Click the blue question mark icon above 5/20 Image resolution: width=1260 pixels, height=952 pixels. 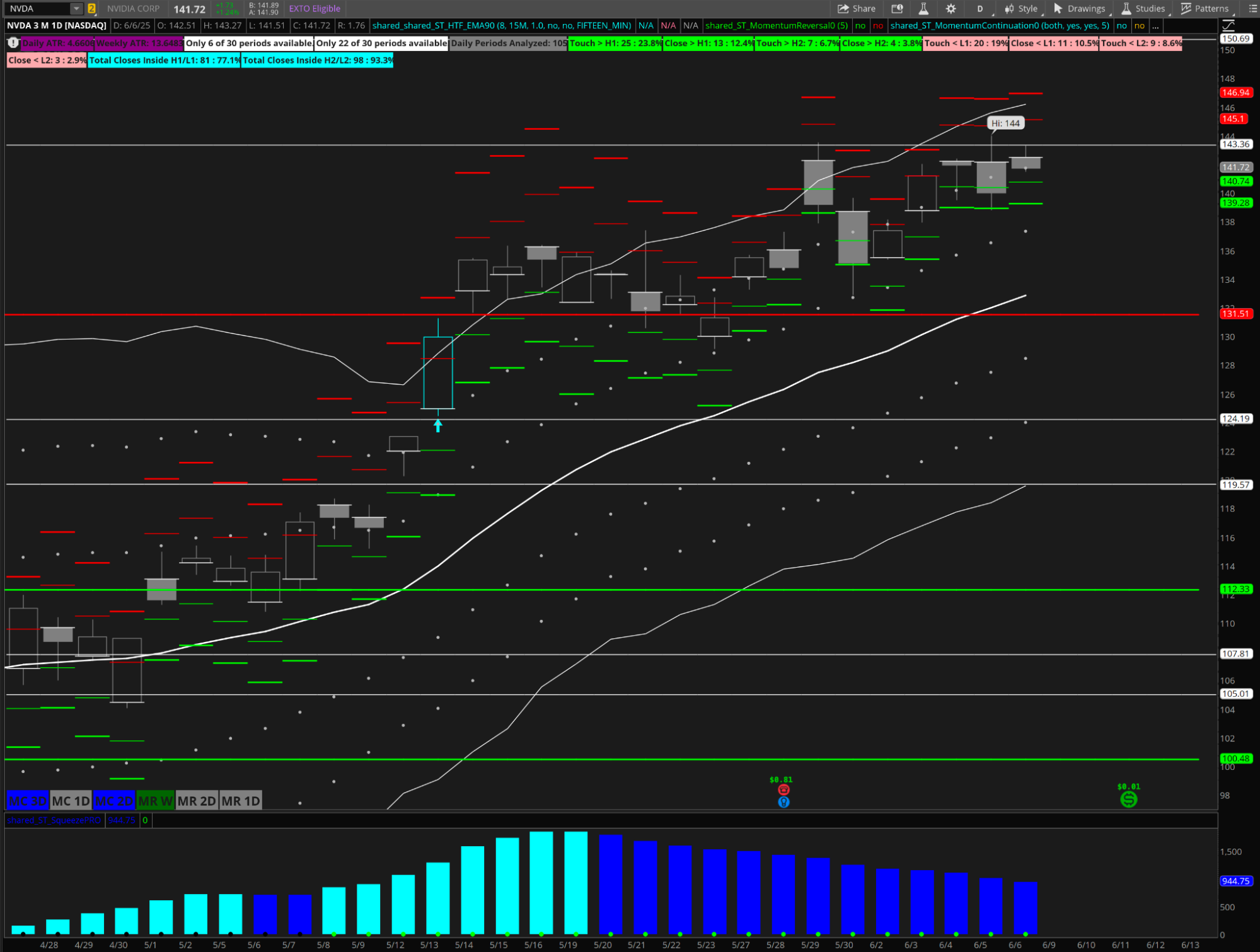(783, 801)
